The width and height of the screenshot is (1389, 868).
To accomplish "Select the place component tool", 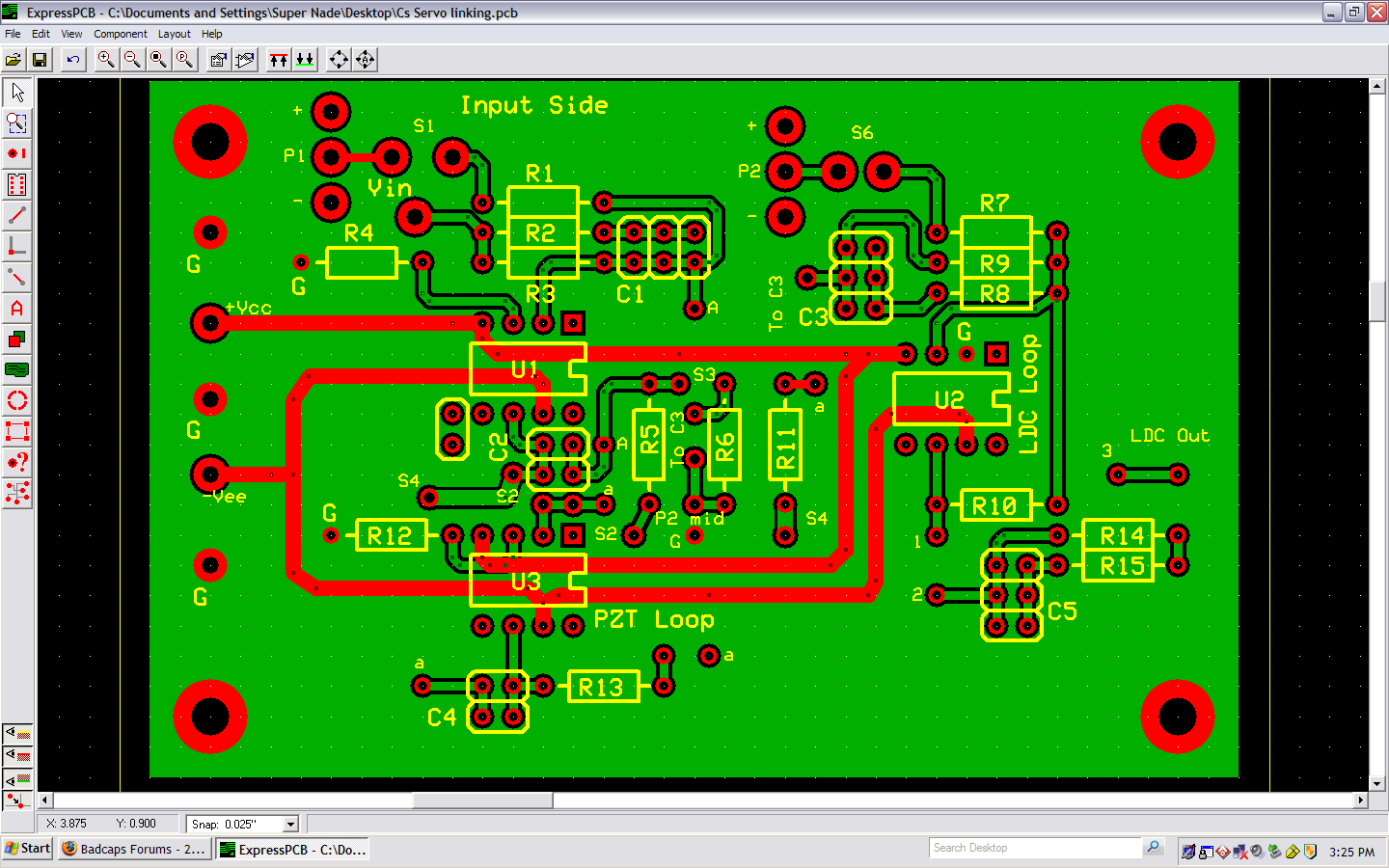I will pos(17,185).
